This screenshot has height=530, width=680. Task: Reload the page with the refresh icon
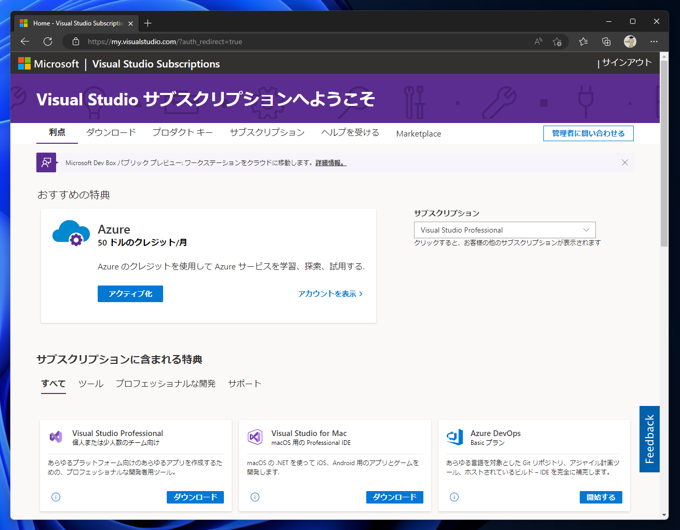coord(47,42)
